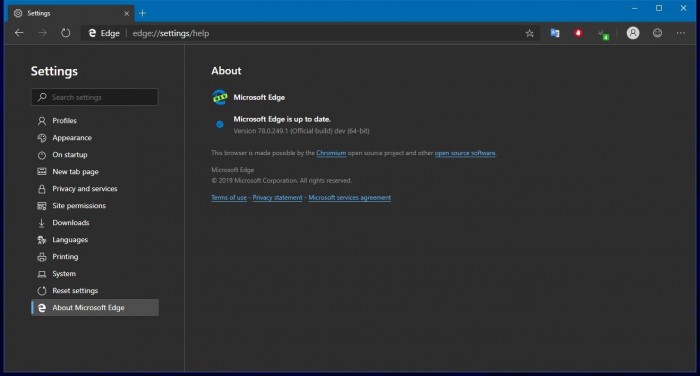Click the On startup power icon
This screenshot has height=376, width=700.
(42, 155)
